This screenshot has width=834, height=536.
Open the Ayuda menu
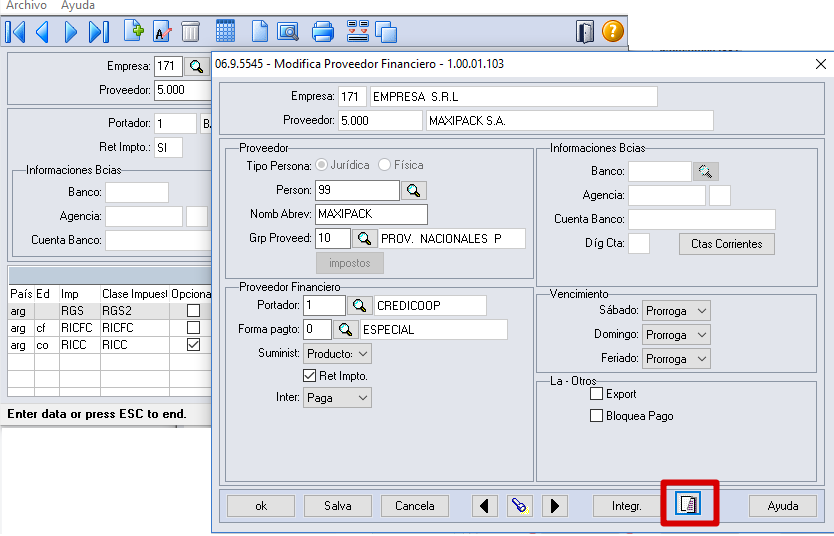(78, 5)
